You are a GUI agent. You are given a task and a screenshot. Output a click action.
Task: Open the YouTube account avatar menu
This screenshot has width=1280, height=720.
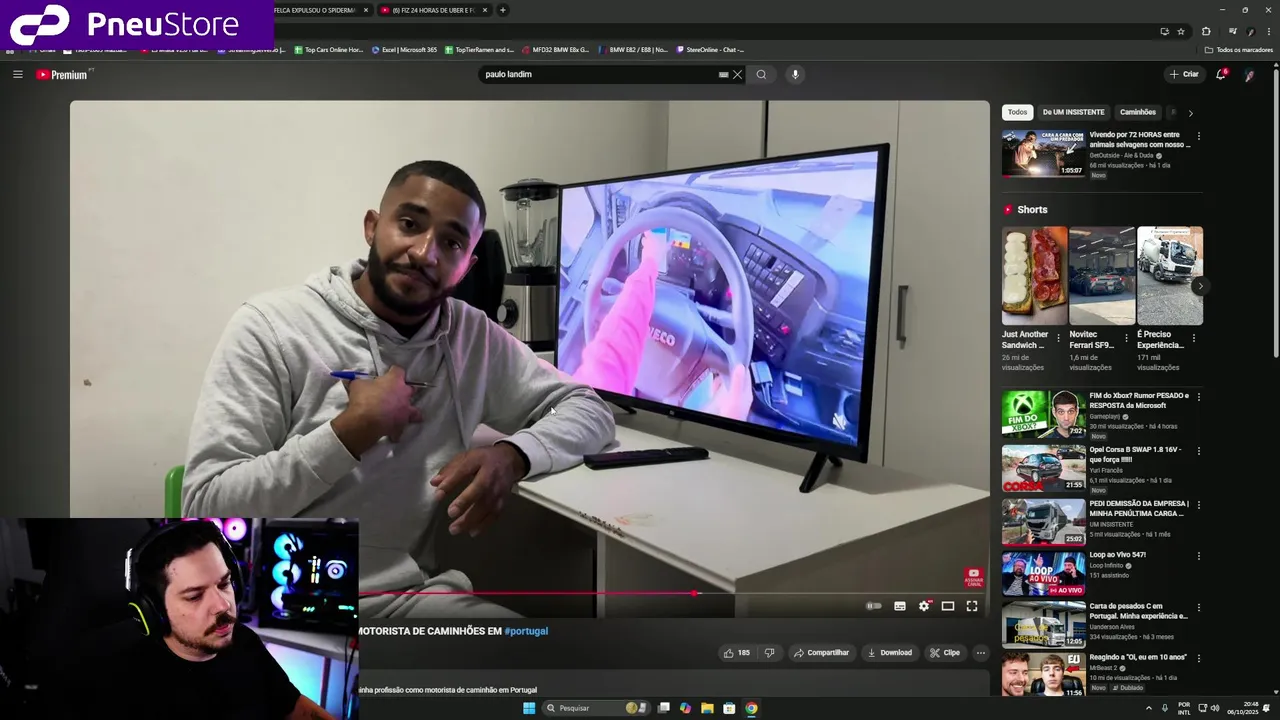(1249, 75)
